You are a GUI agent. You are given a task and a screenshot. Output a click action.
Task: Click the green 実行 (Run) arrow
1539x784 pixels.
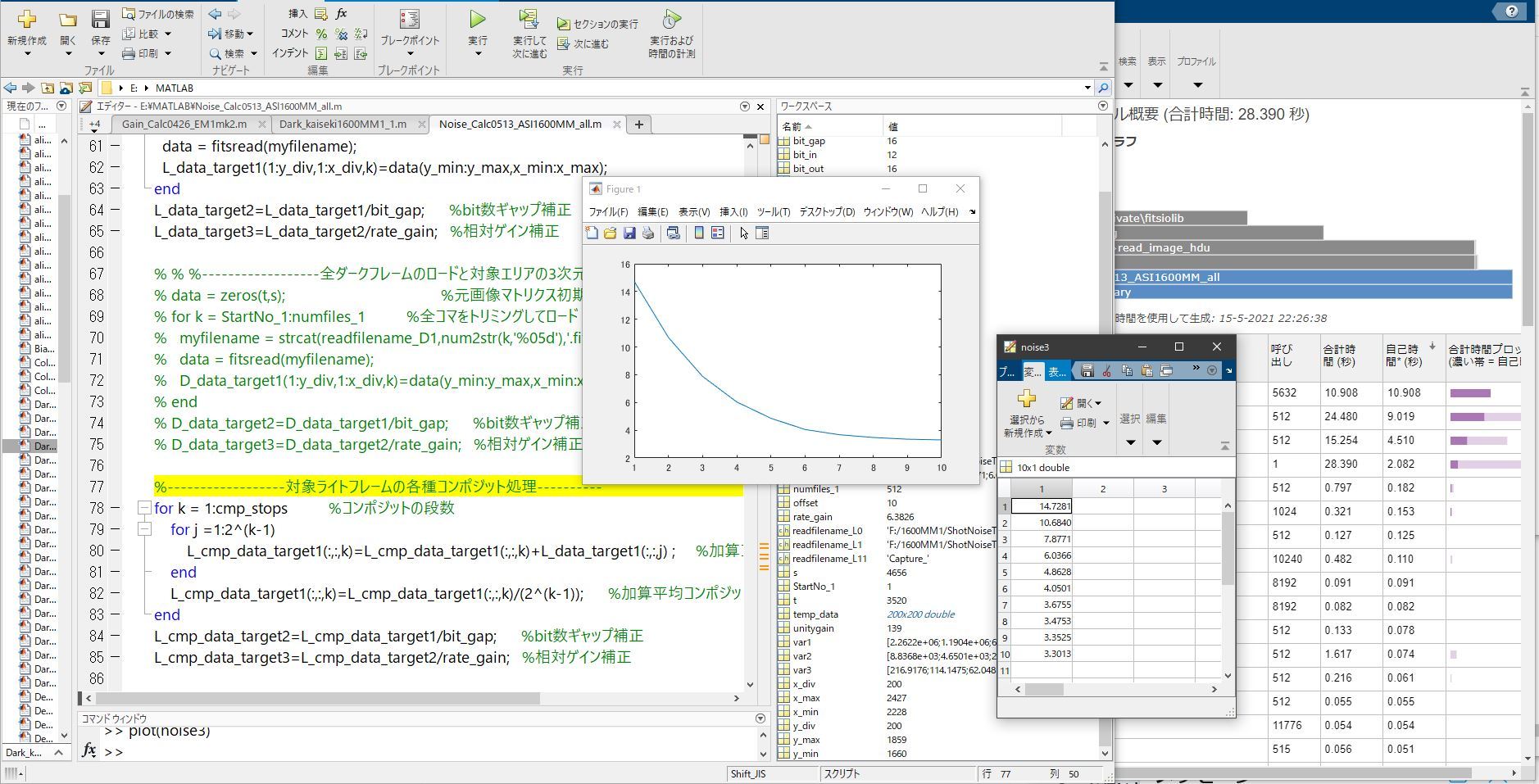[477, 19]
